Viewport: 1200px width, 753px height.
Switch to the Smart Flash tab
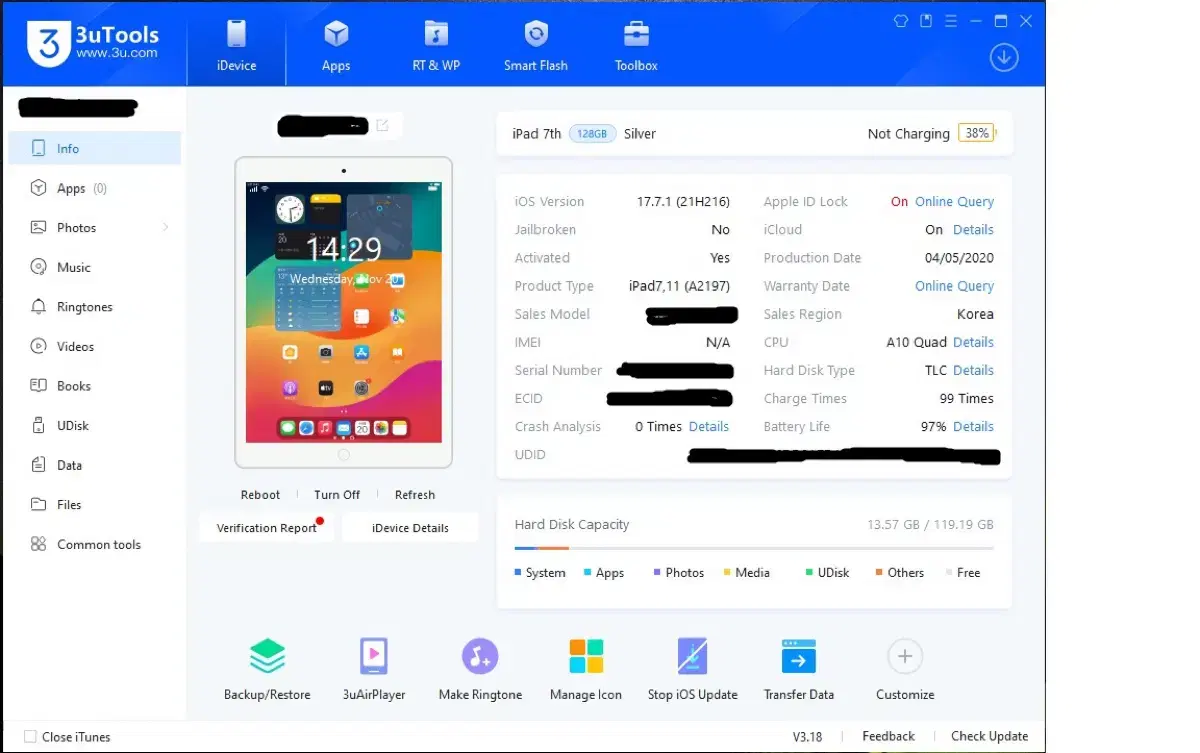coord(536,46)
